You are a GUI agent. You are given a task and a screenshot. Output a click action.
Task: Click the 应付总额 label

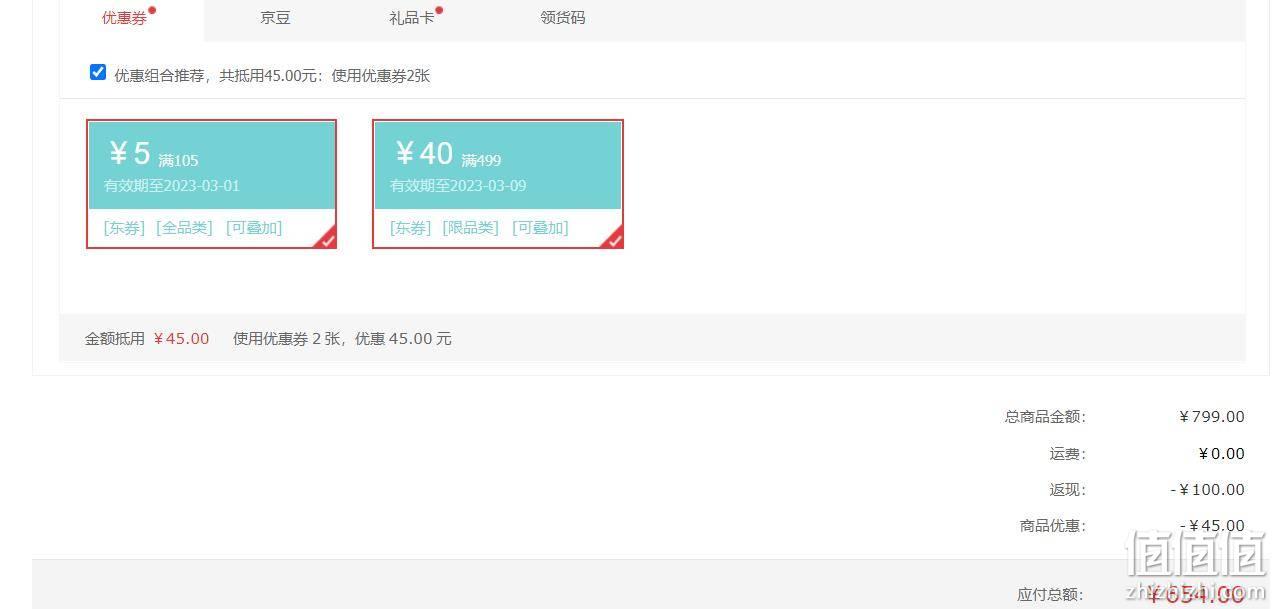pos(1050,595)
